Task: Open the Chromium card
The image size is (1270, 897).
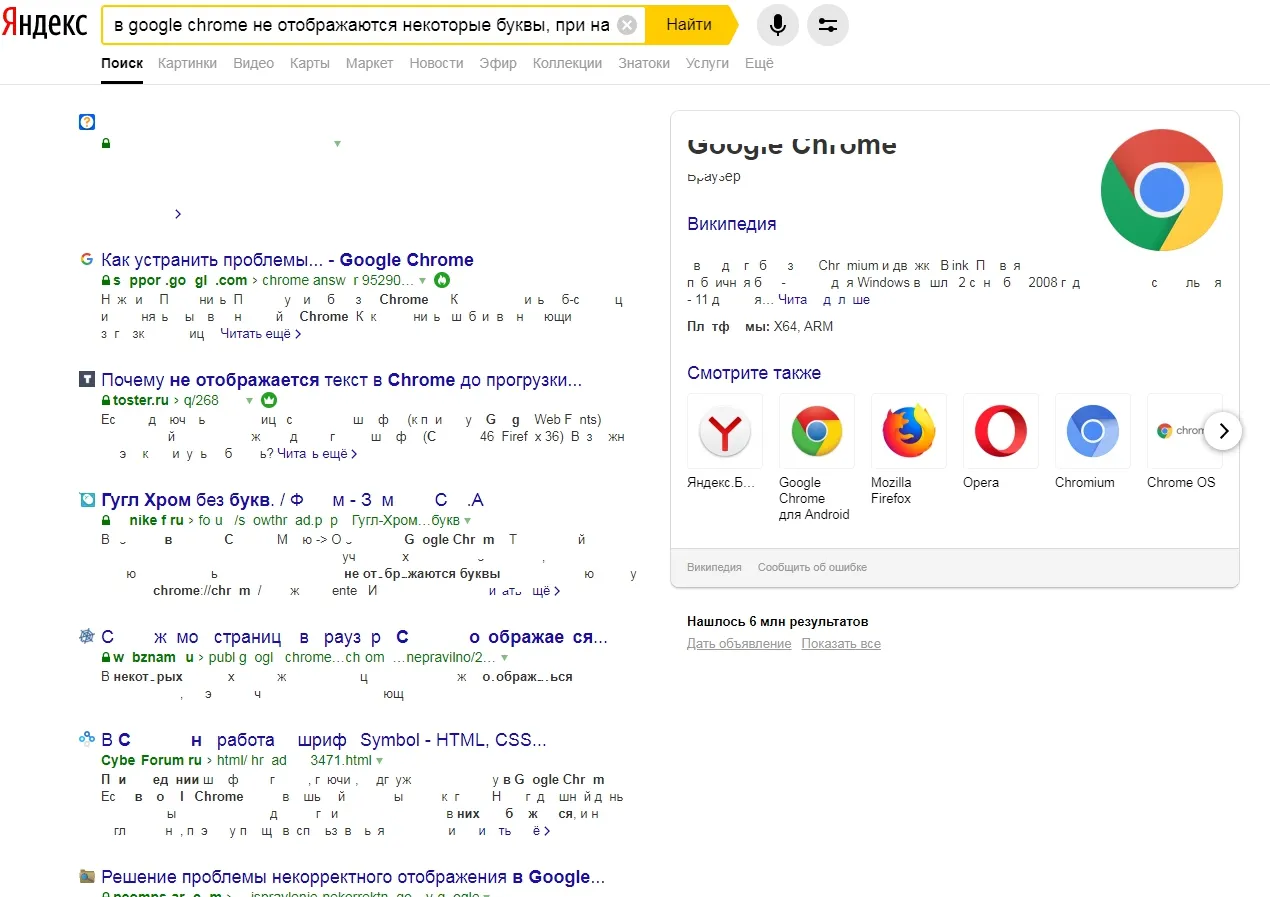Action: point(1093,441)
